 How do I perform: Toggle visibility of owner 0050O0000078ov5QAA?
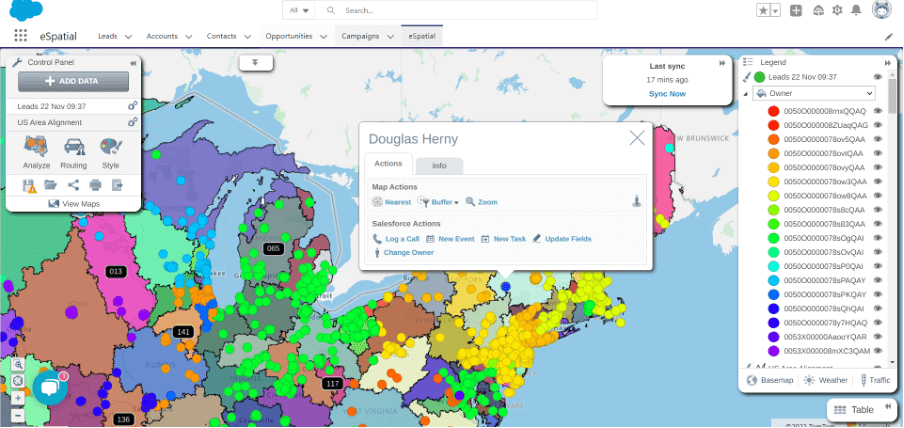click(x=877, y=139)
